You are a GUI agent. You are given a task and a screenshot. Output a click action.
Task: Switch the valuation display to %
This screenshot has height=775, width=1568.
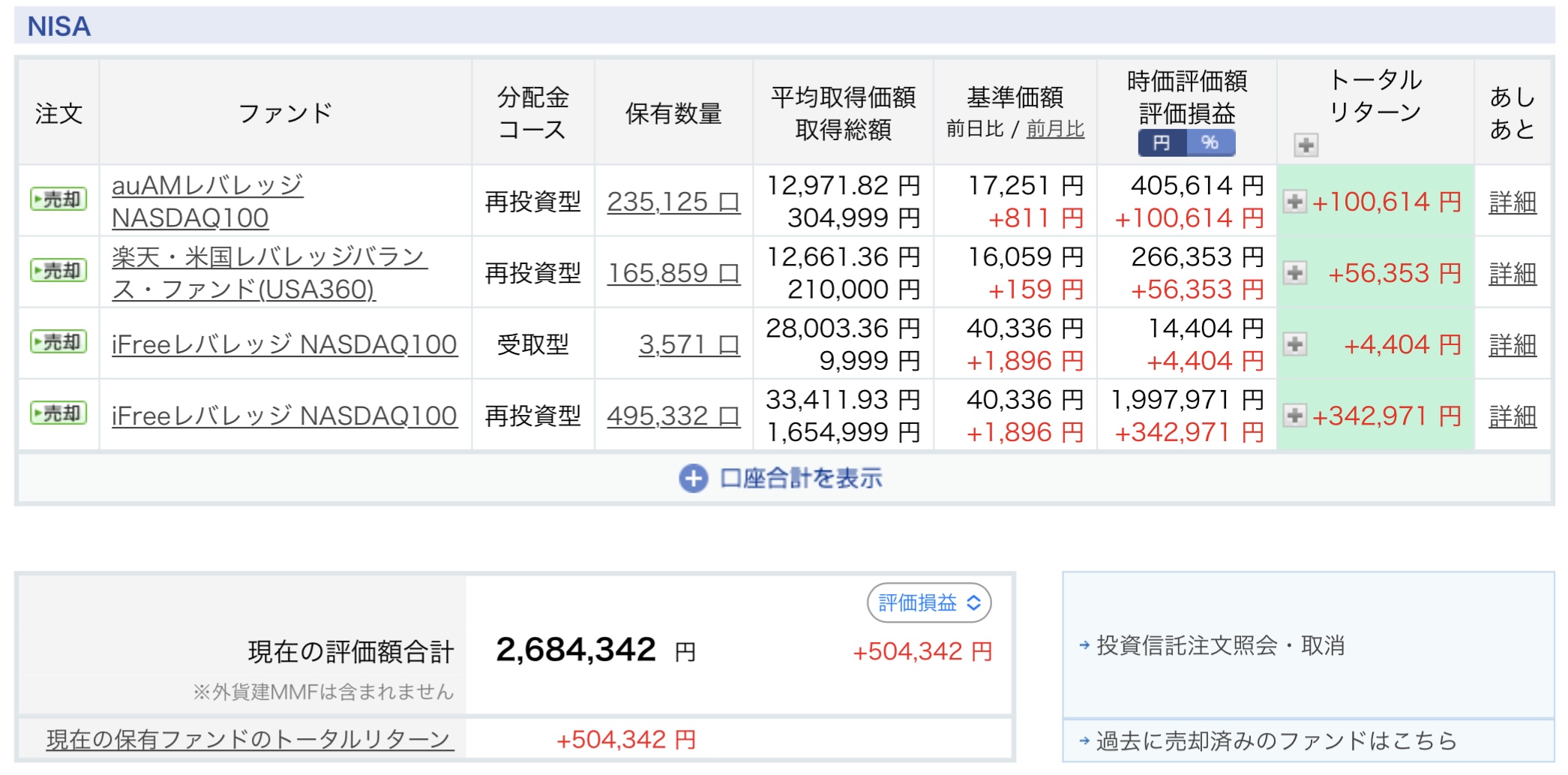point(1210,143)
